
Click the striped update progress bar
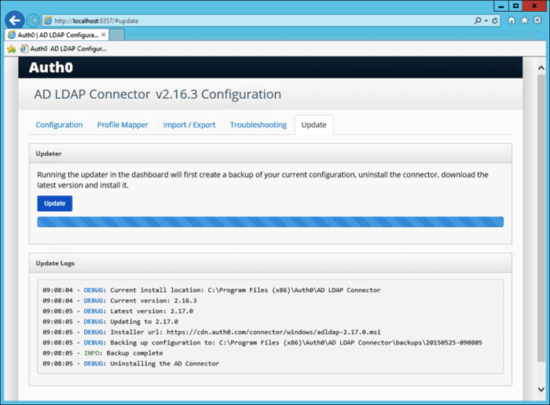(x=270, y=222)
